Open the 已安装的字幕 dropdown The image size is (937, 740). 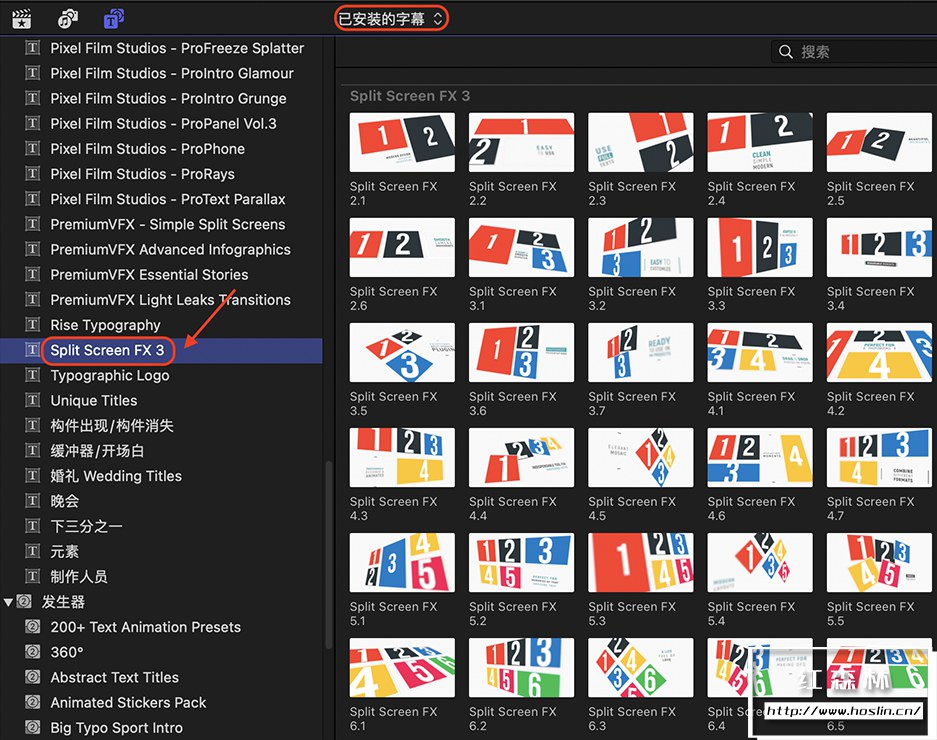pos(391,19)
